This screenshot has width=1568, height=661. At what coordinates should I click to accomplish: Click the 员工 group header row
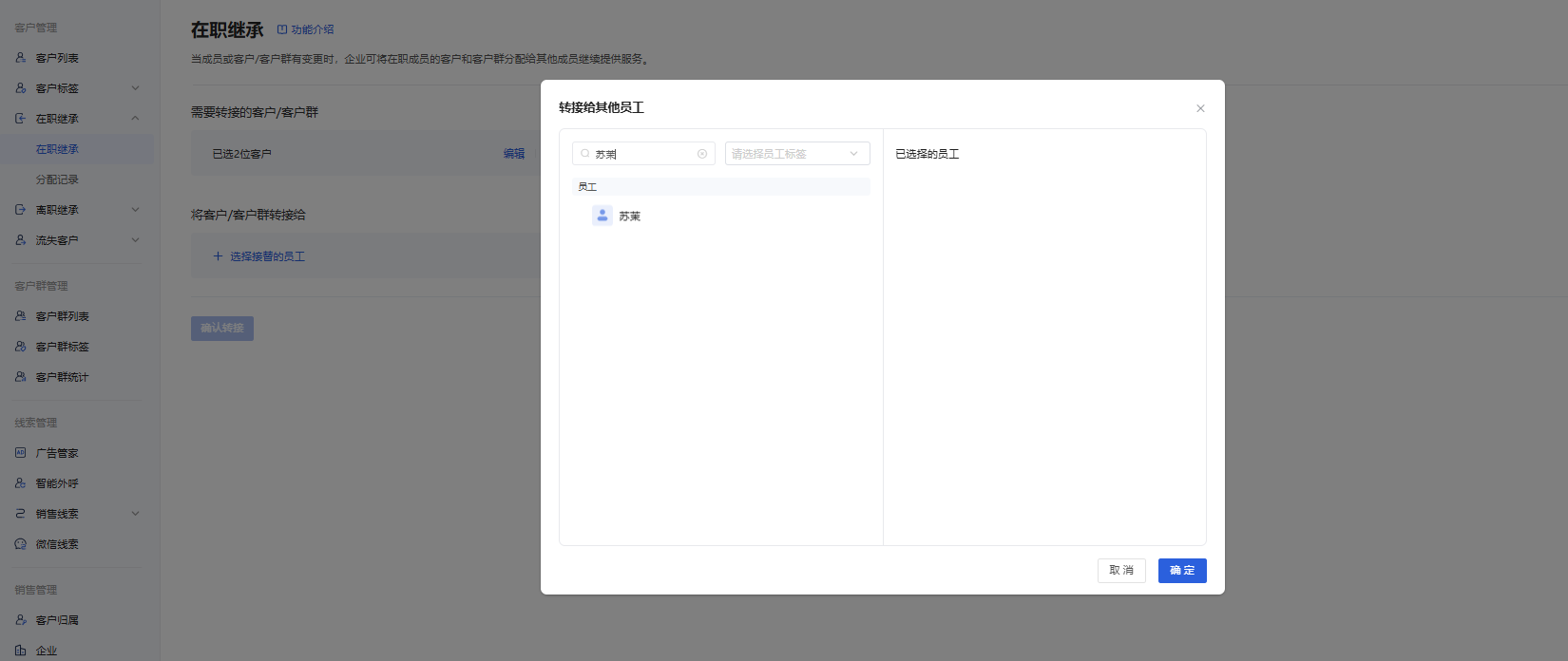point(721,187)
